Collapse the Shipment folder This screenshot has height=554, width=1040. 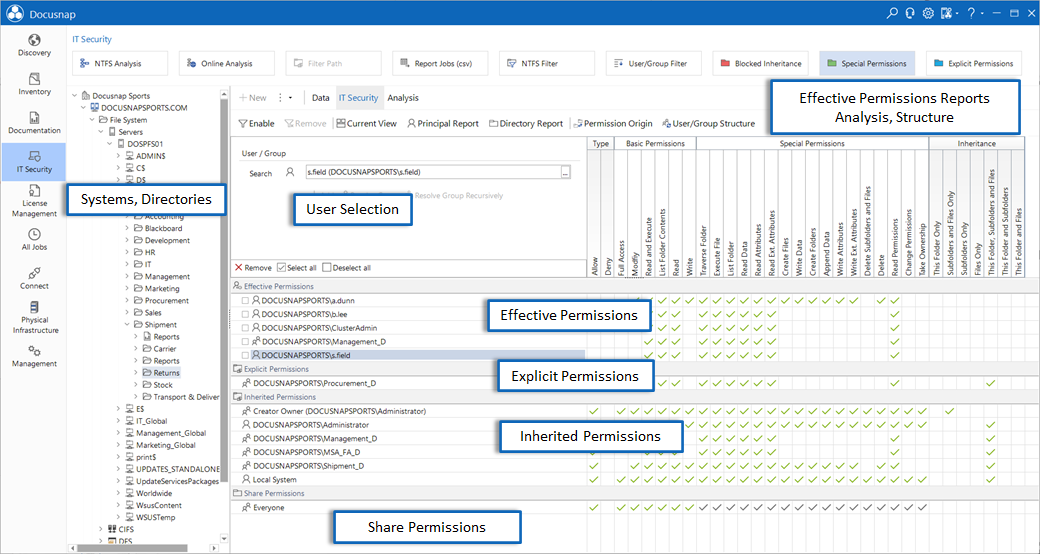(127, 324)
